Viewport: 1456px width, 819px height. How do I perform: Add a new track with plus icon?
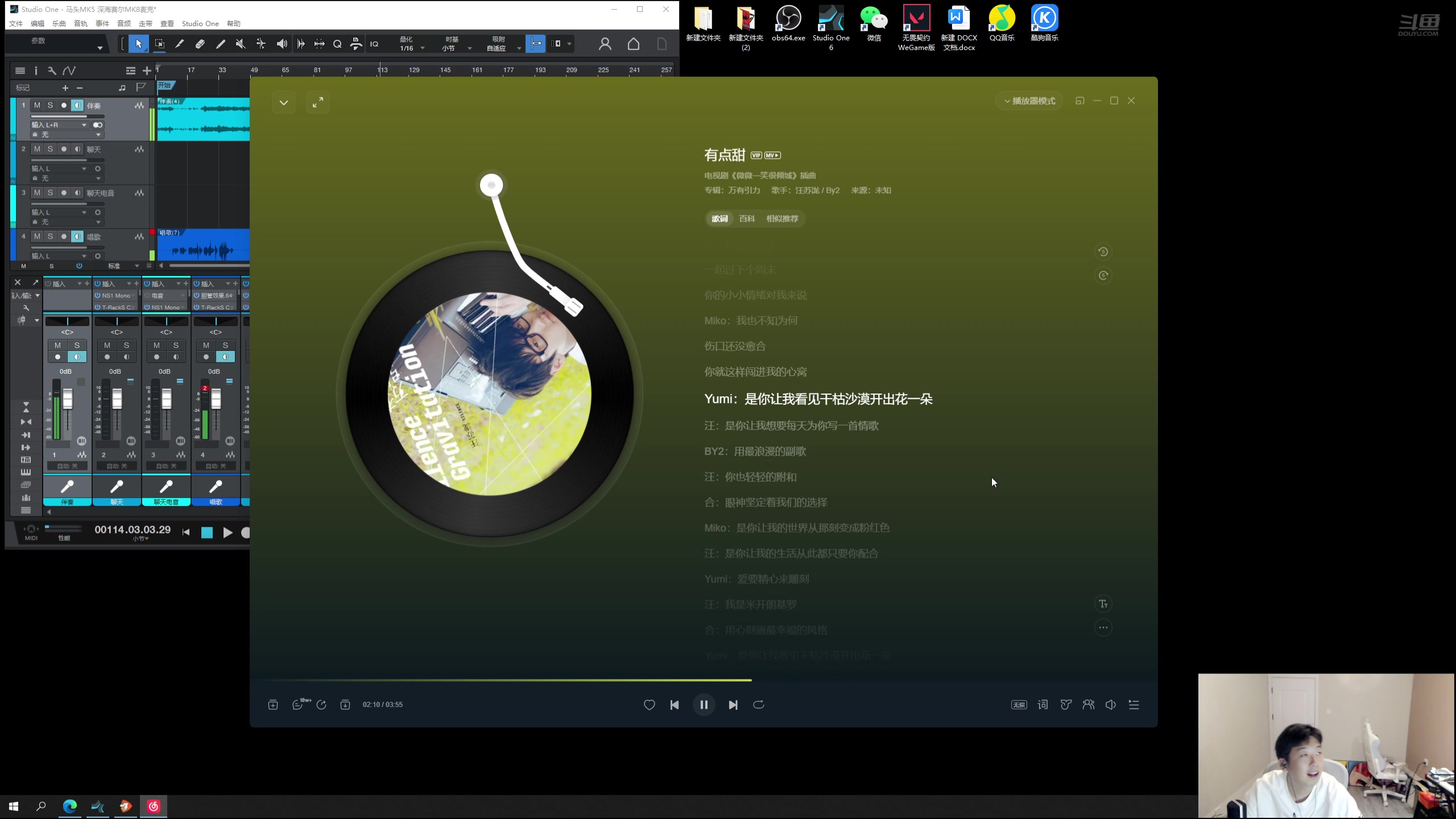pyautogui.click(x=147, y=71)
